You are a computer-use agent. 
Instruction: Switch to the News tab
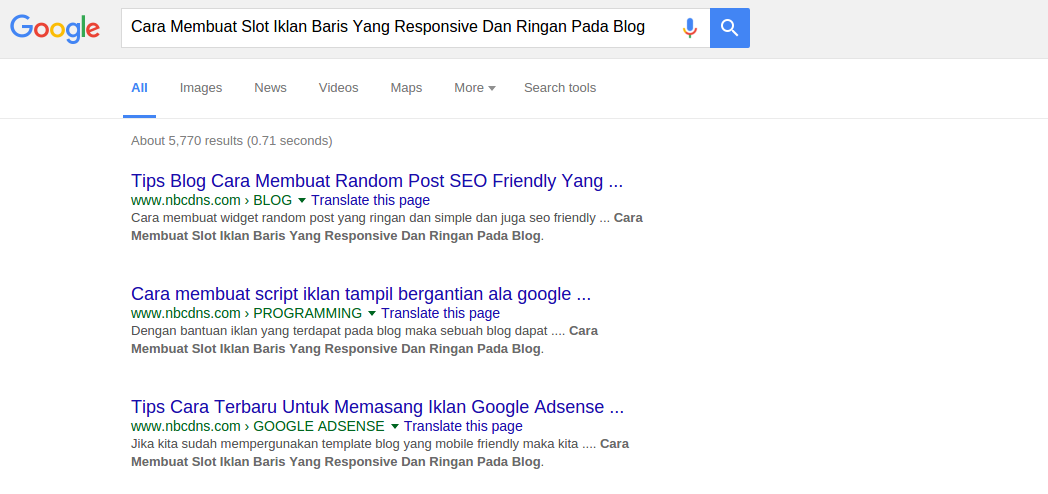[270, 88]
